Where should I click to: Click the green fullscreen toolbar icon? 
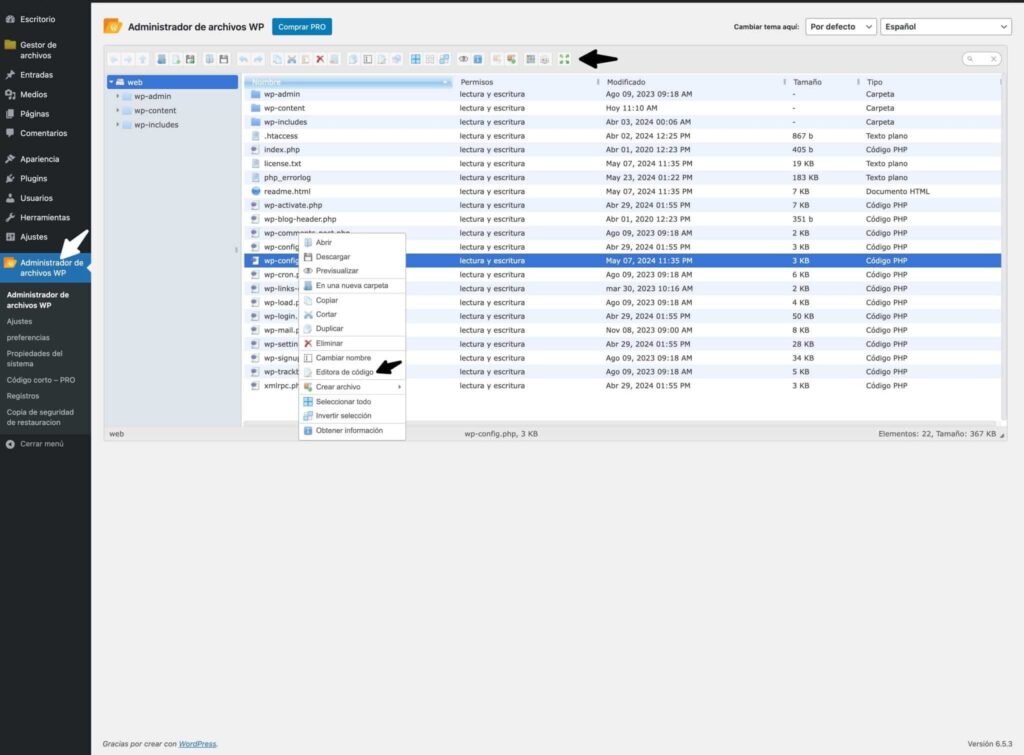click(564, 59)
